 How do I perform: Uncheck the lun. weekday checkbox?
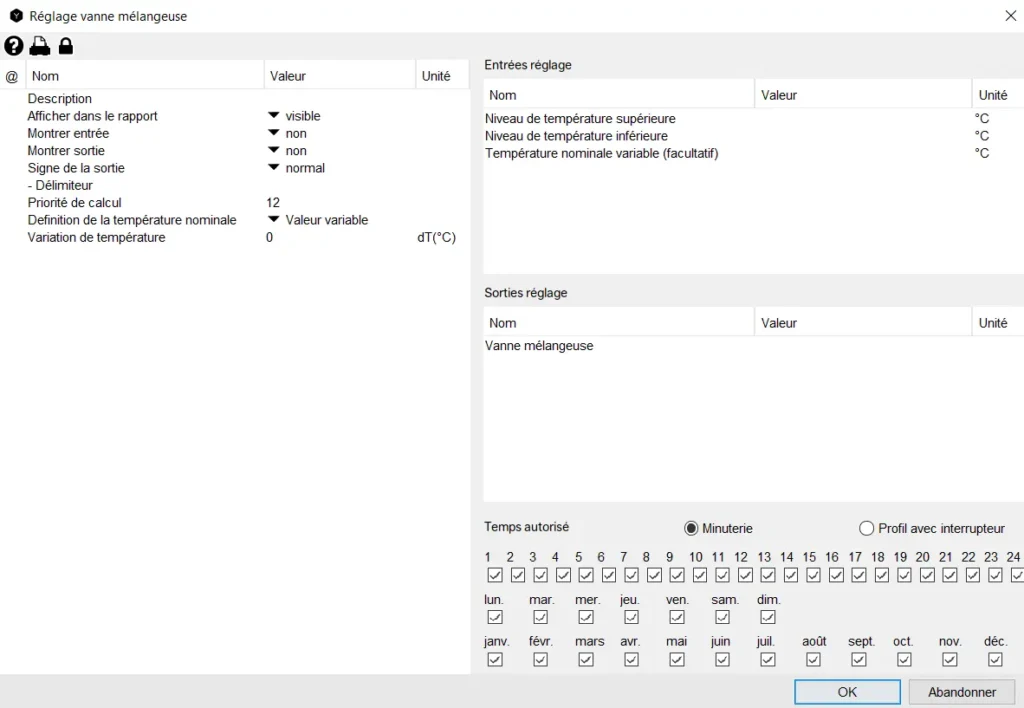(495, 617)
